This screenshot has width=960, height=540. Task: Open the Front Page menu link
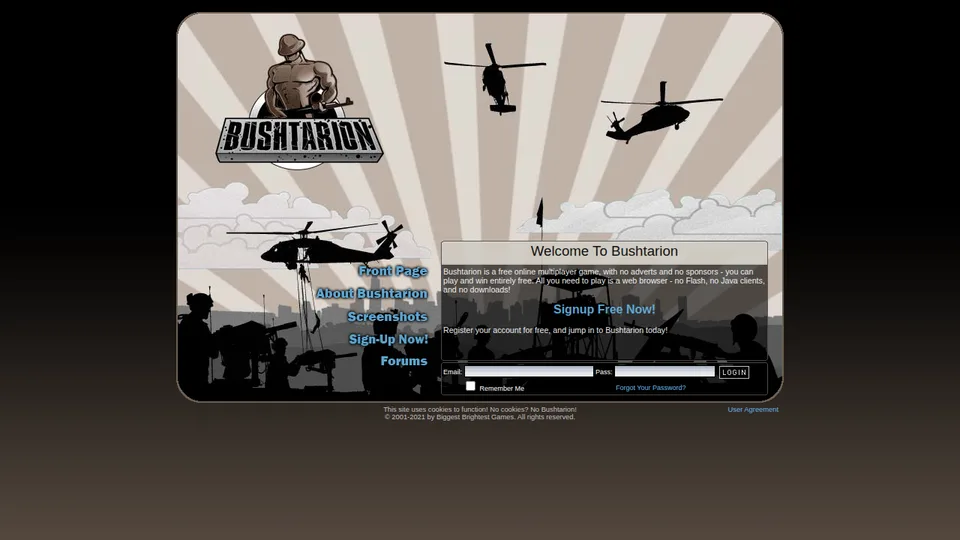(393, 271)
